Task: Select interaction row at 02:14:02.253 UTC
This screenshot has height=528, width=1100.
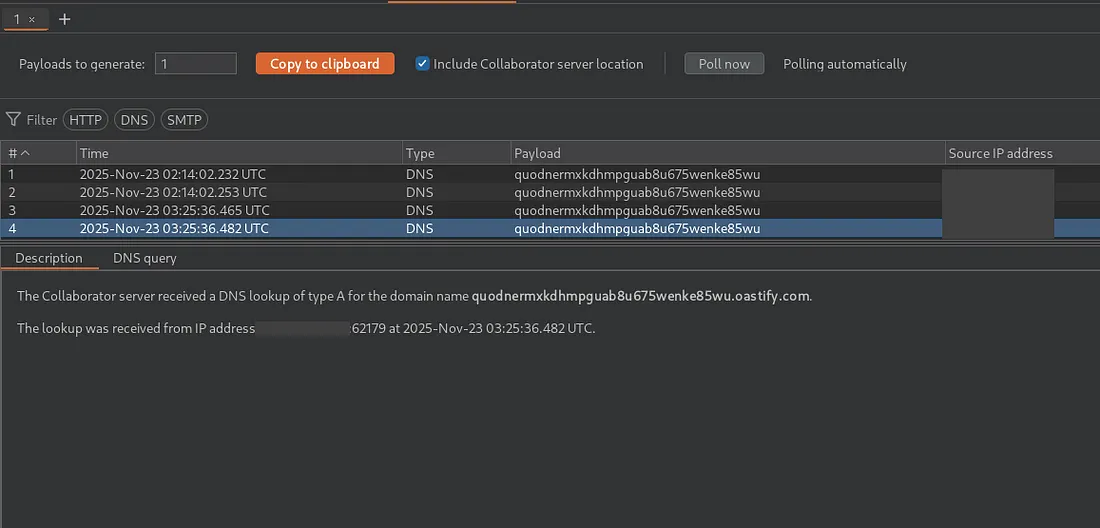Action: coord(550,192)
